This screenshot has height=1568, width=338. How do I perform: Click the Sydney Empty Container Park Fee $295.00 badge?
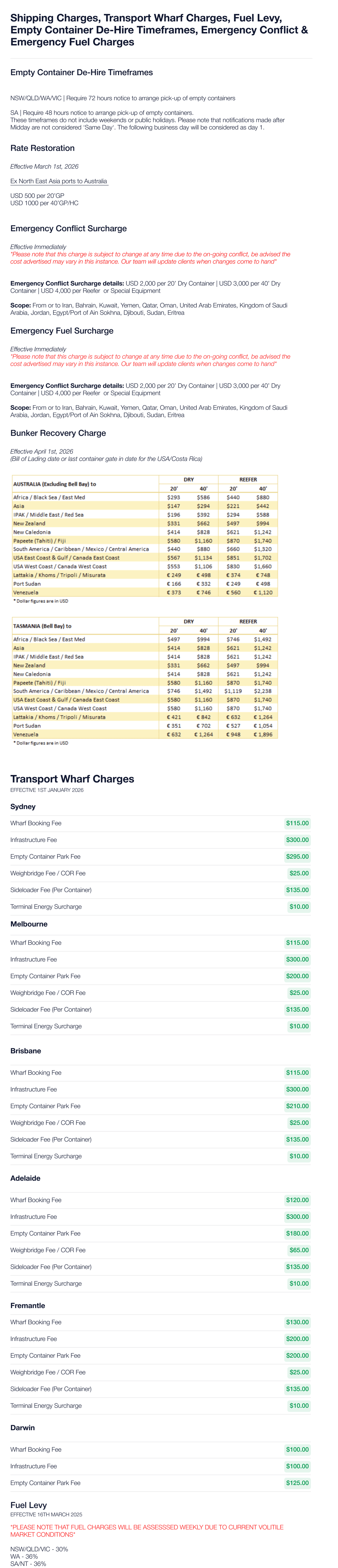[x=297, y=856]
